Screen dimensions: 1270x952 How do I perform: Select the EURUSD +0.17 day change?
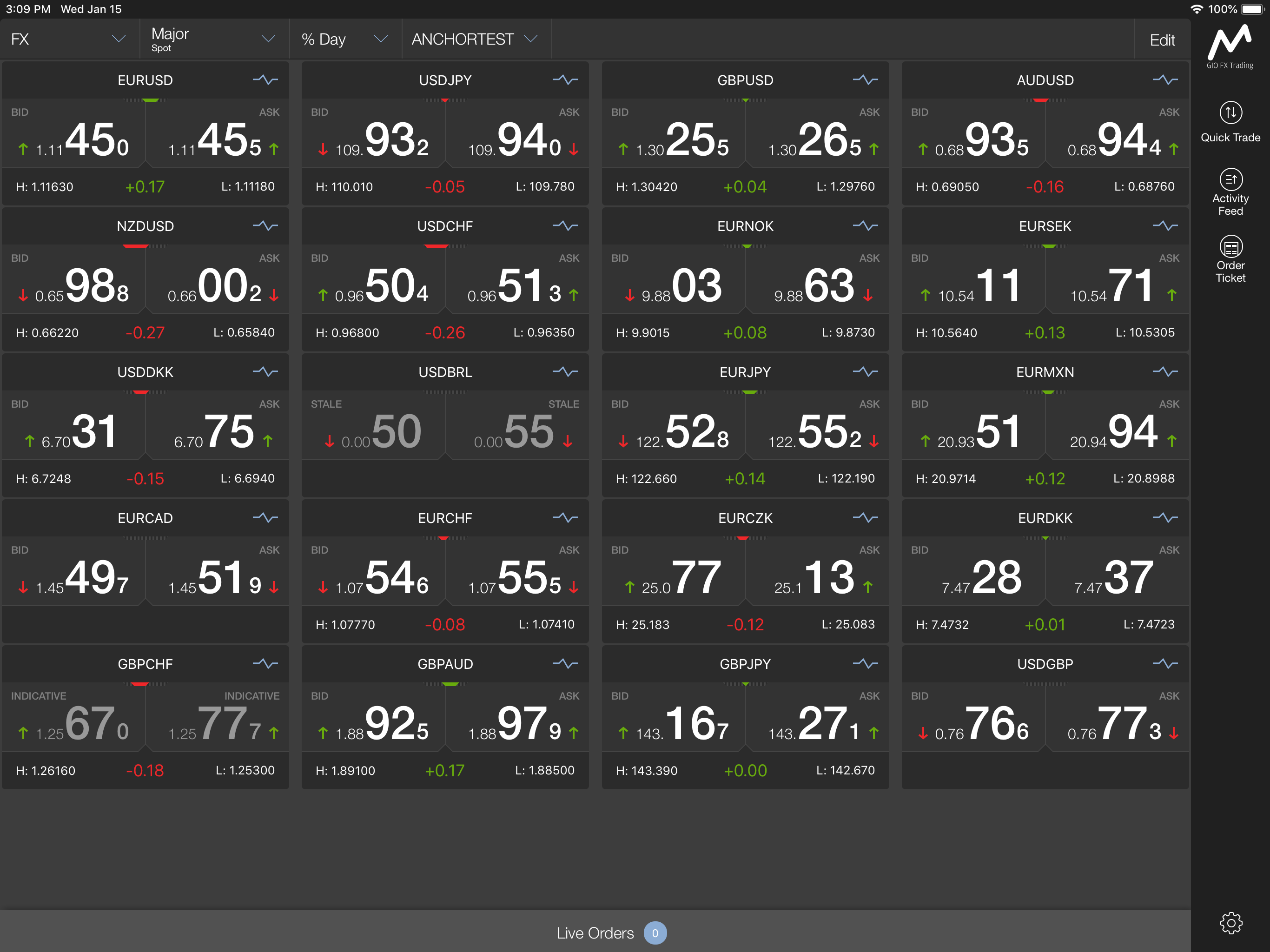145,186
